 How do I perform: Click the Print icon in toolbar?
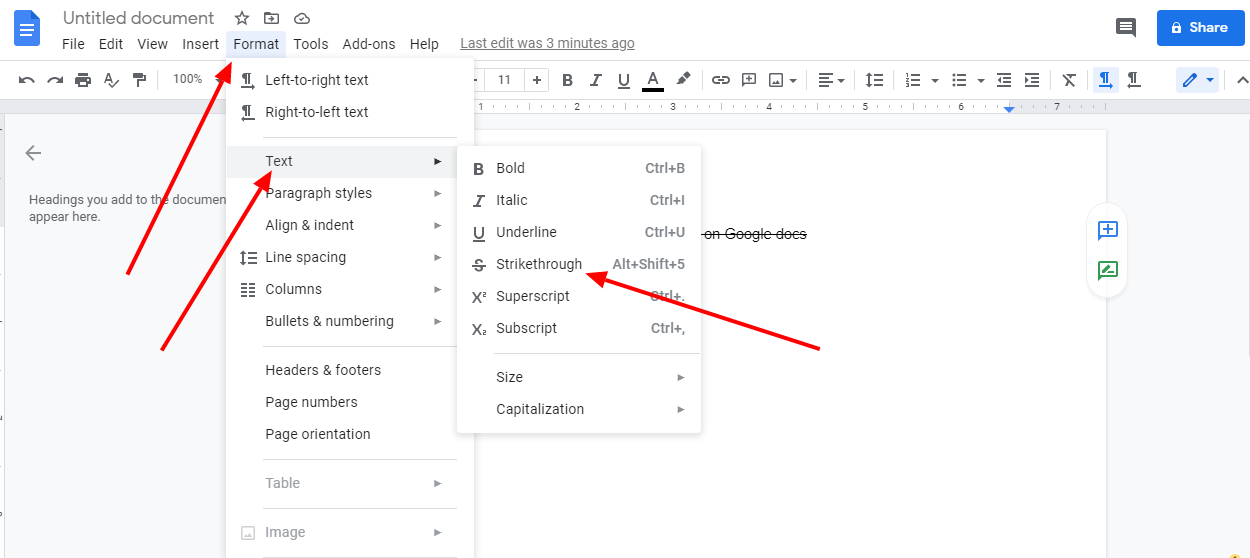pyautogui.click(x=83, y=80)
